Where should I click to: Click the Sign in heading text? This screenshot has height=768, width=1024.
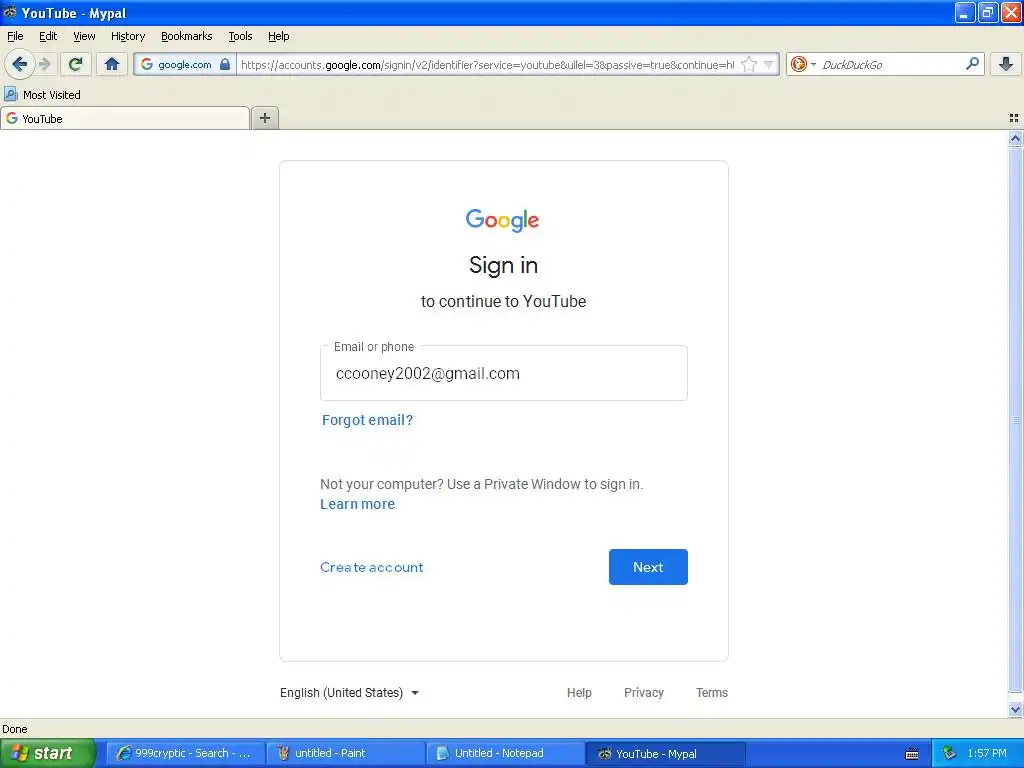click(x=504, y=265)
